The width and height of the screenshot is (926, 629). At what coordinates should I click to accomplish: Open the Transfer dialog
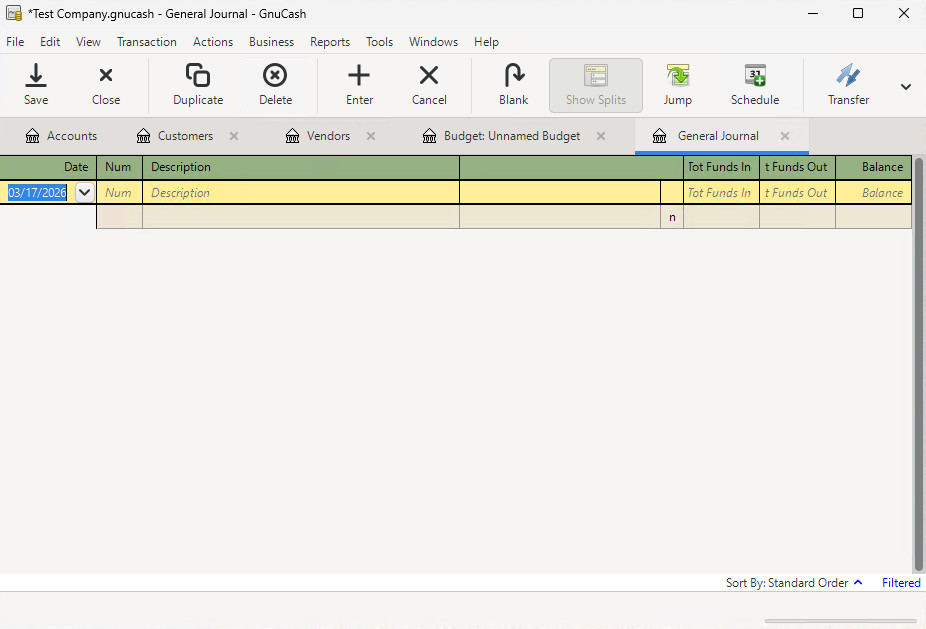tap(848, 84)
